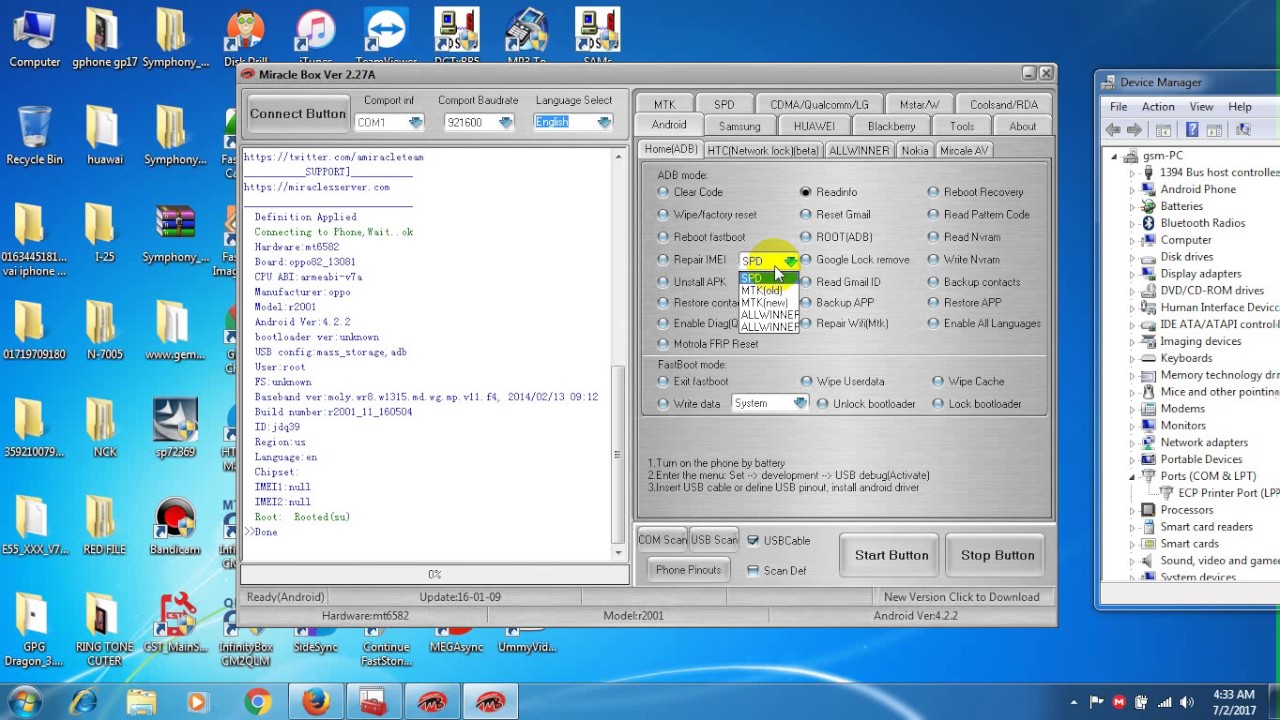The height and width of the screenshot is (720, 1280).
Task: Open the sp72369 desktop icon
Action: pos(175,428)
